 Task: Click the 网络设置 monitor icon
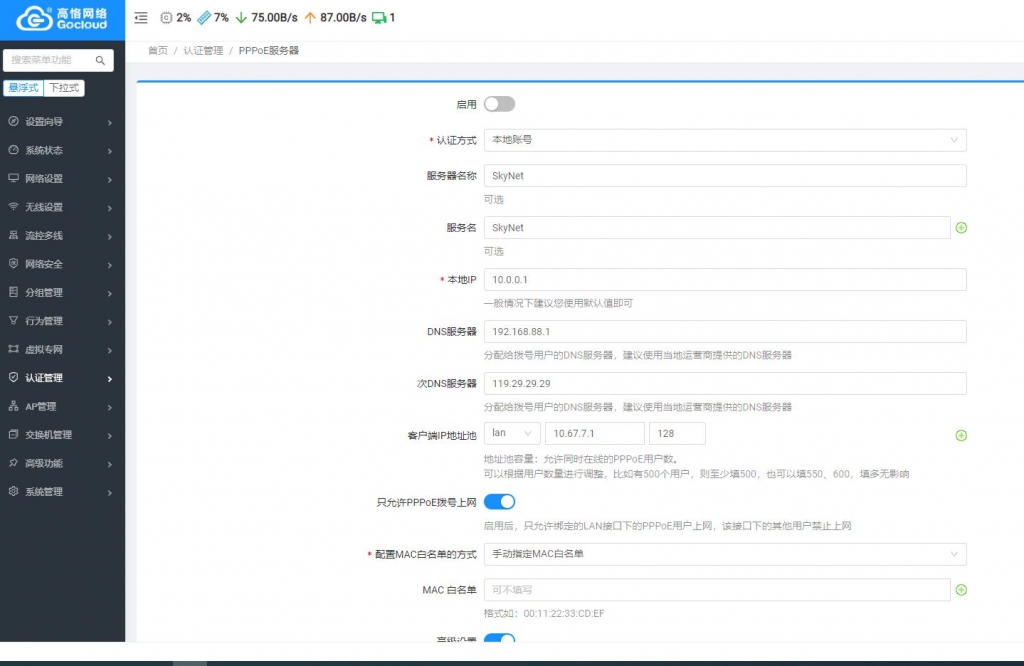[13, 178]
